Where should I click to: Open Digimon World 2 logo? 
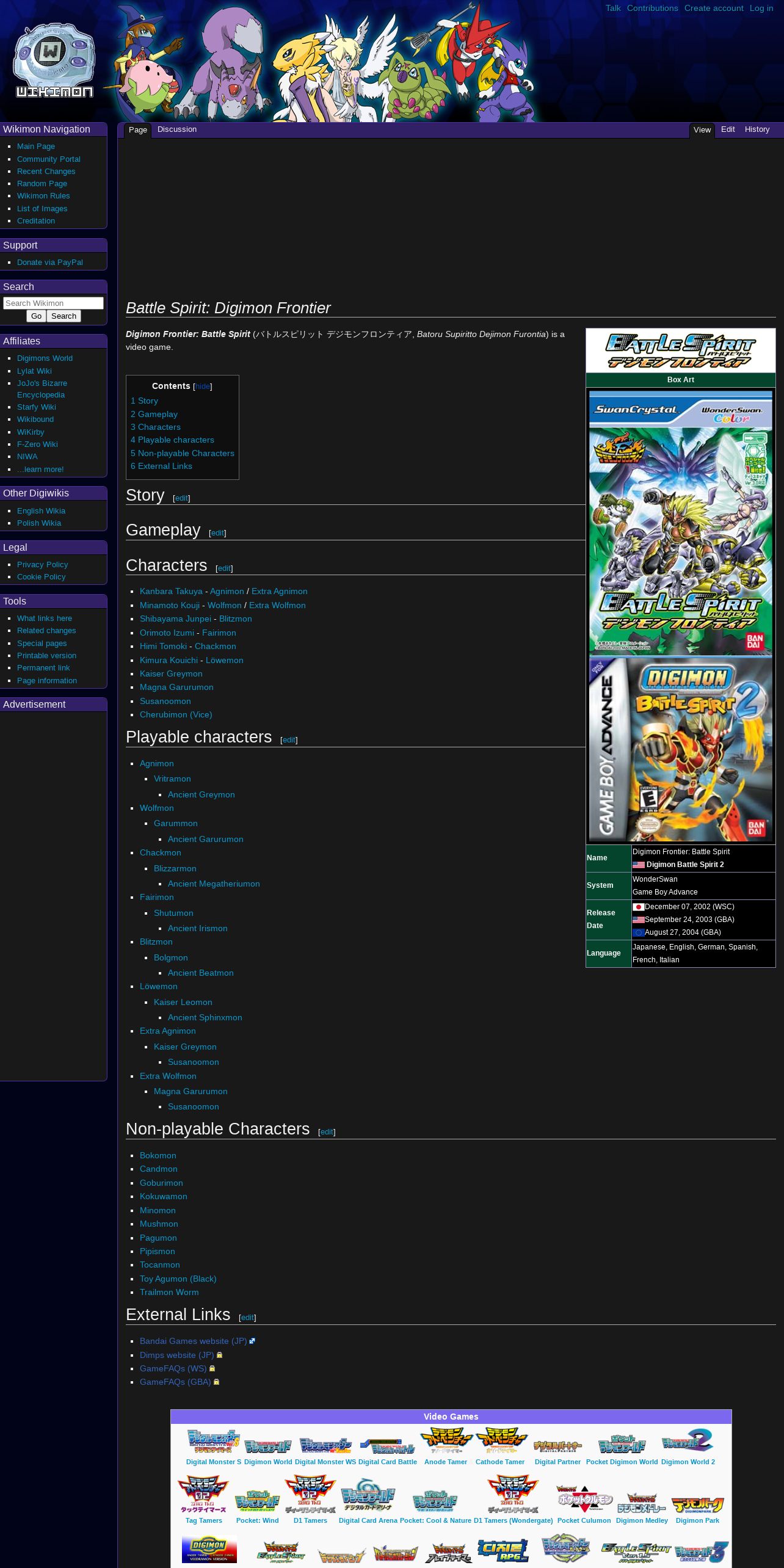coord(688,1440)
